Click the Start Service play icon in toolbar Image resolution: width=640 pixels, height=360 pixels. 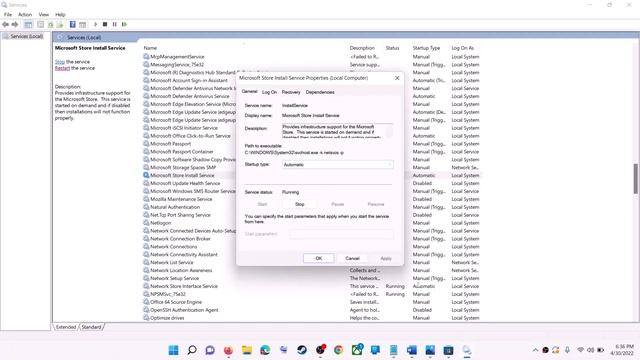(x=96, y=24)
